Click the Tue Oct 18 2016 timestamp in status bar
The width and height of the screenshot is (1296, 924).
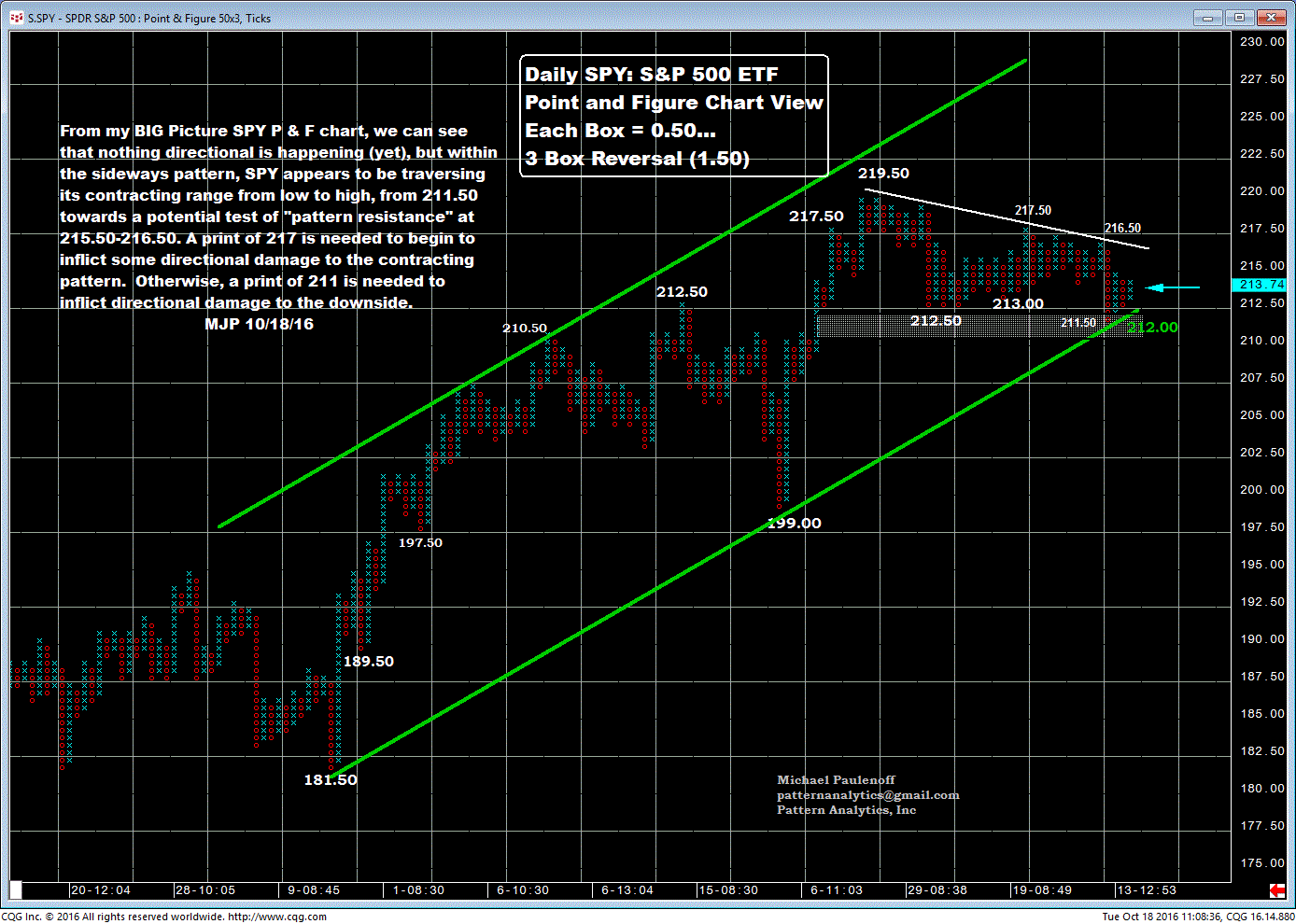point(1161,917)
